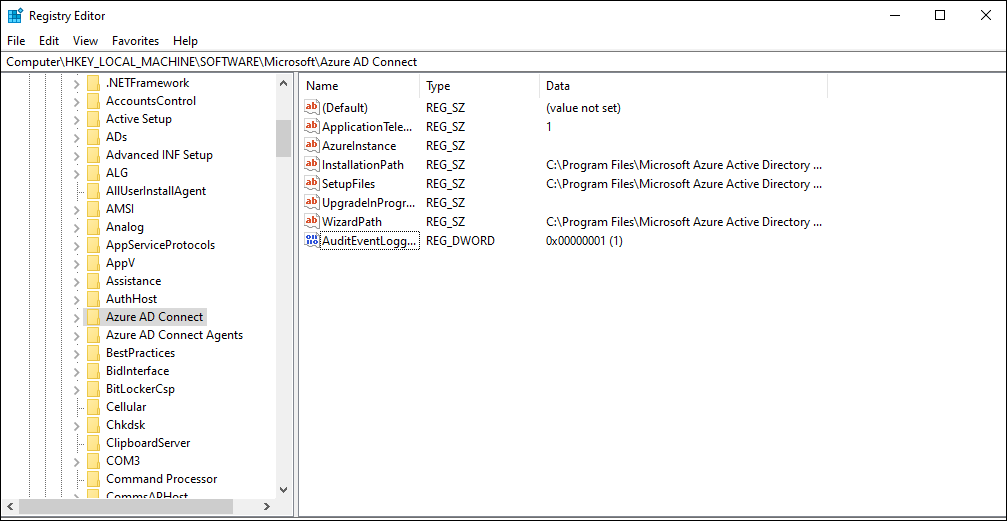Click the registry path address bar

coord(504,62)
